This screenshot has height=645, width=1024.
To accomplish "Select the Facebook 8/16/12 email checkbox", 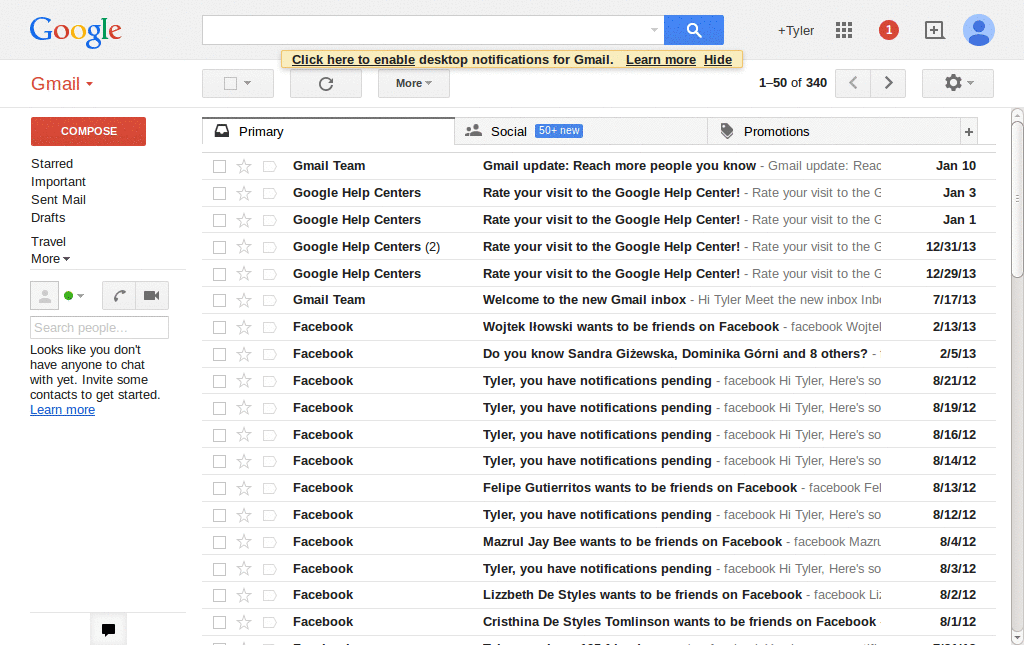I will click(219, 435).
